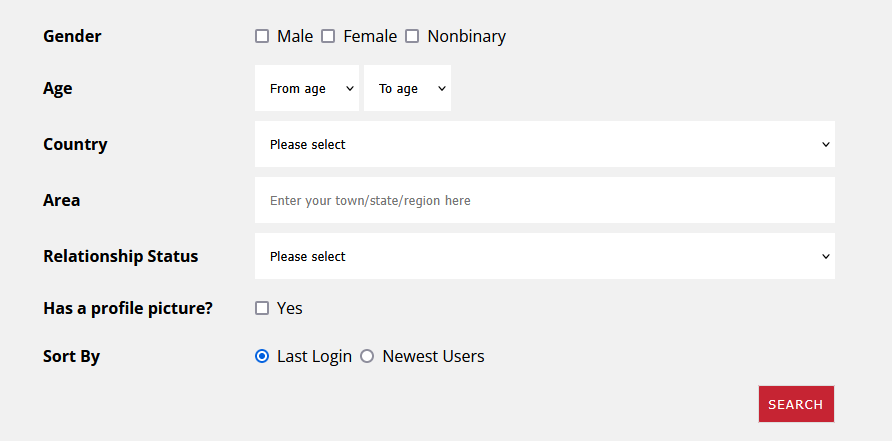Open the Country select dropdown
The width and height of the screenshot is (892, 441).
tap(544, 144)
